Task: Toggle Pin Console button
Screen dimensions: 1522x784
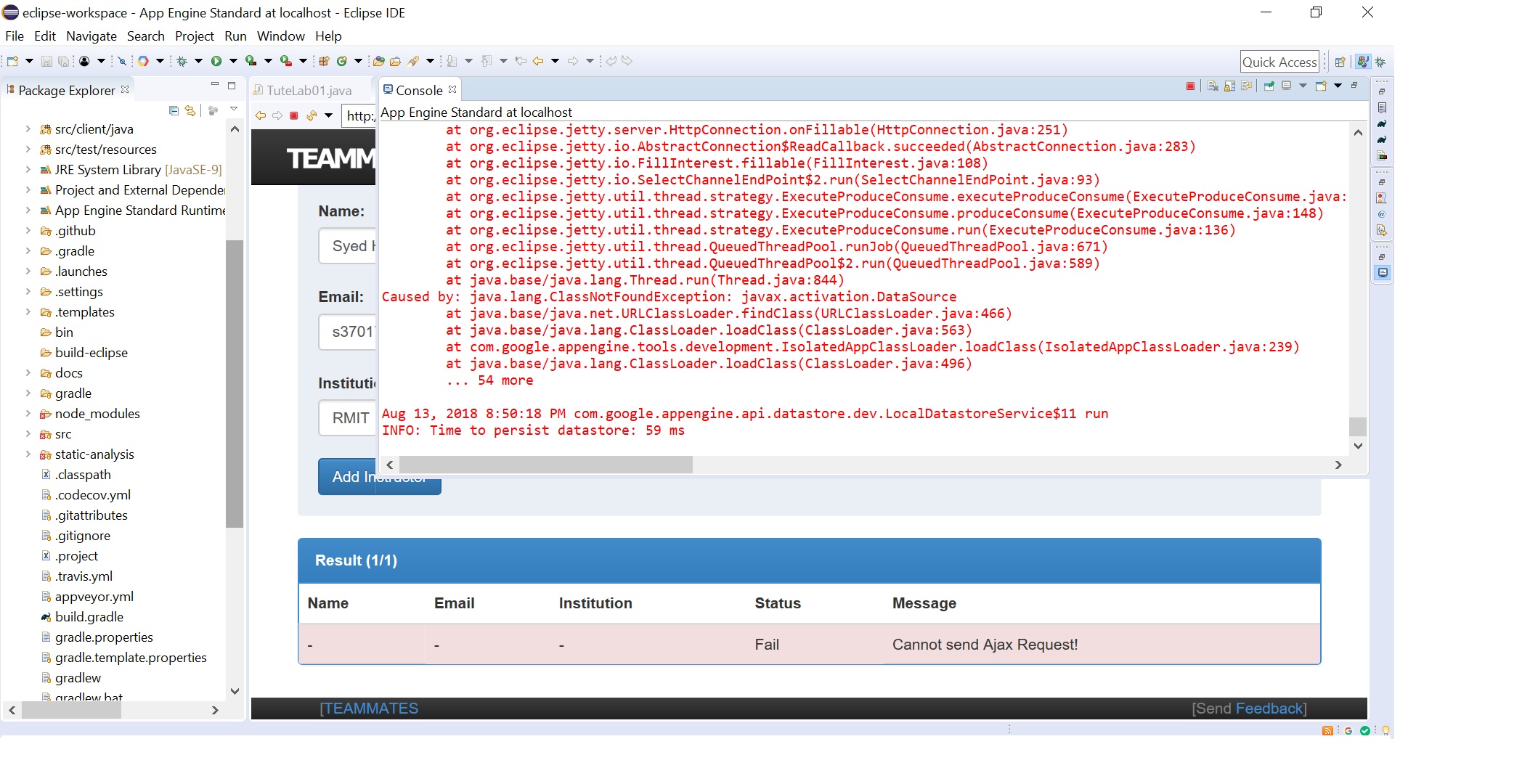Action: point(1269,86)
